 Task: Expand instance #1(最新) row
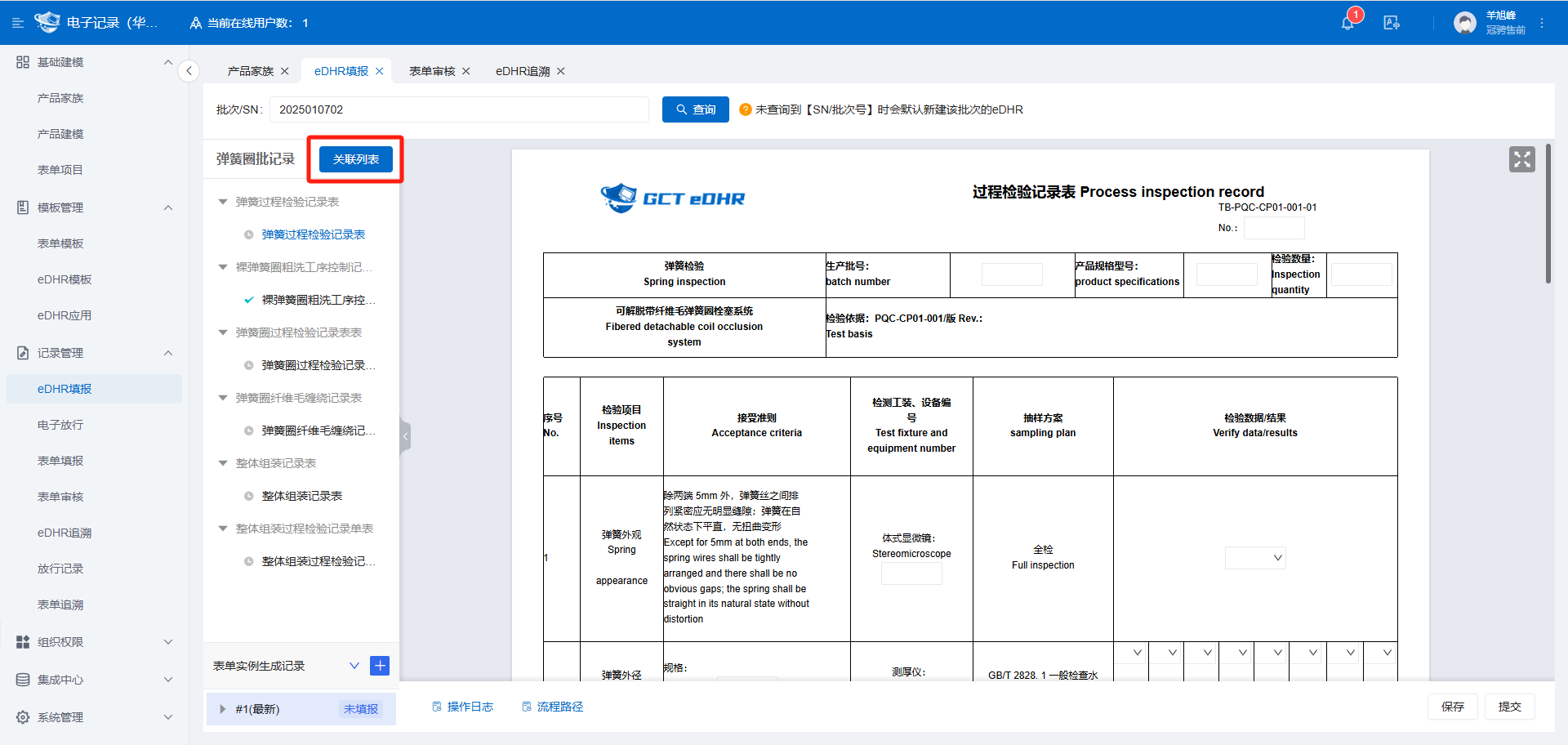(x=222, y=709)
